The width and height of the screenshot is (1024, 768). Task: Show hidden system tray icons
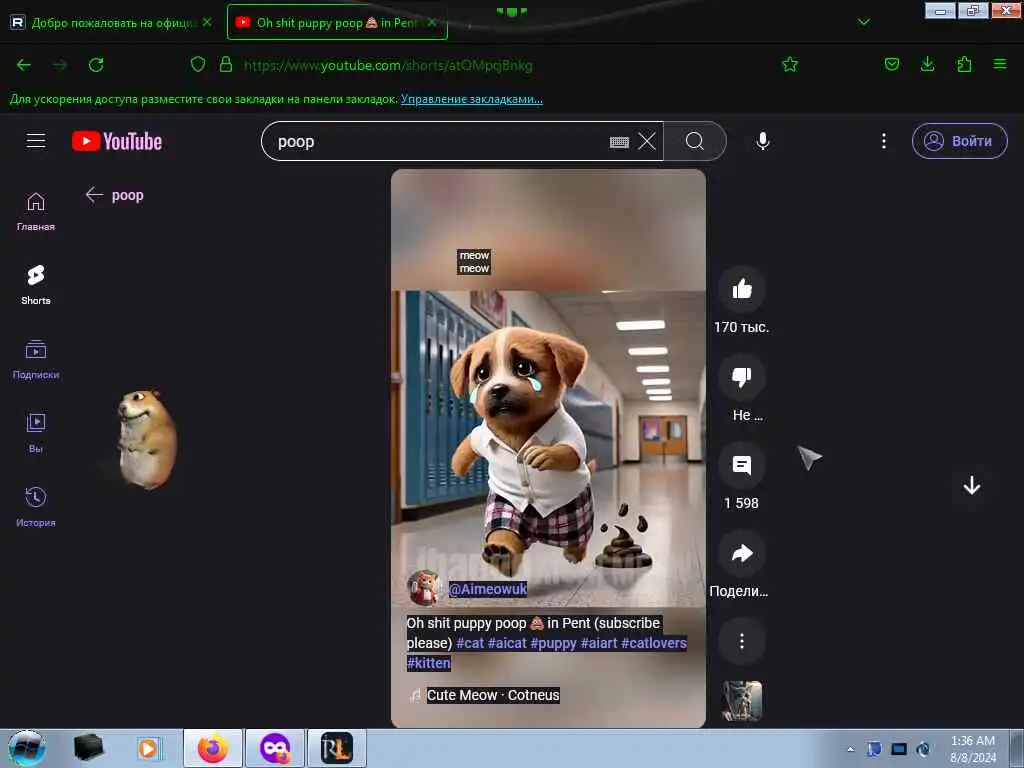850,749
